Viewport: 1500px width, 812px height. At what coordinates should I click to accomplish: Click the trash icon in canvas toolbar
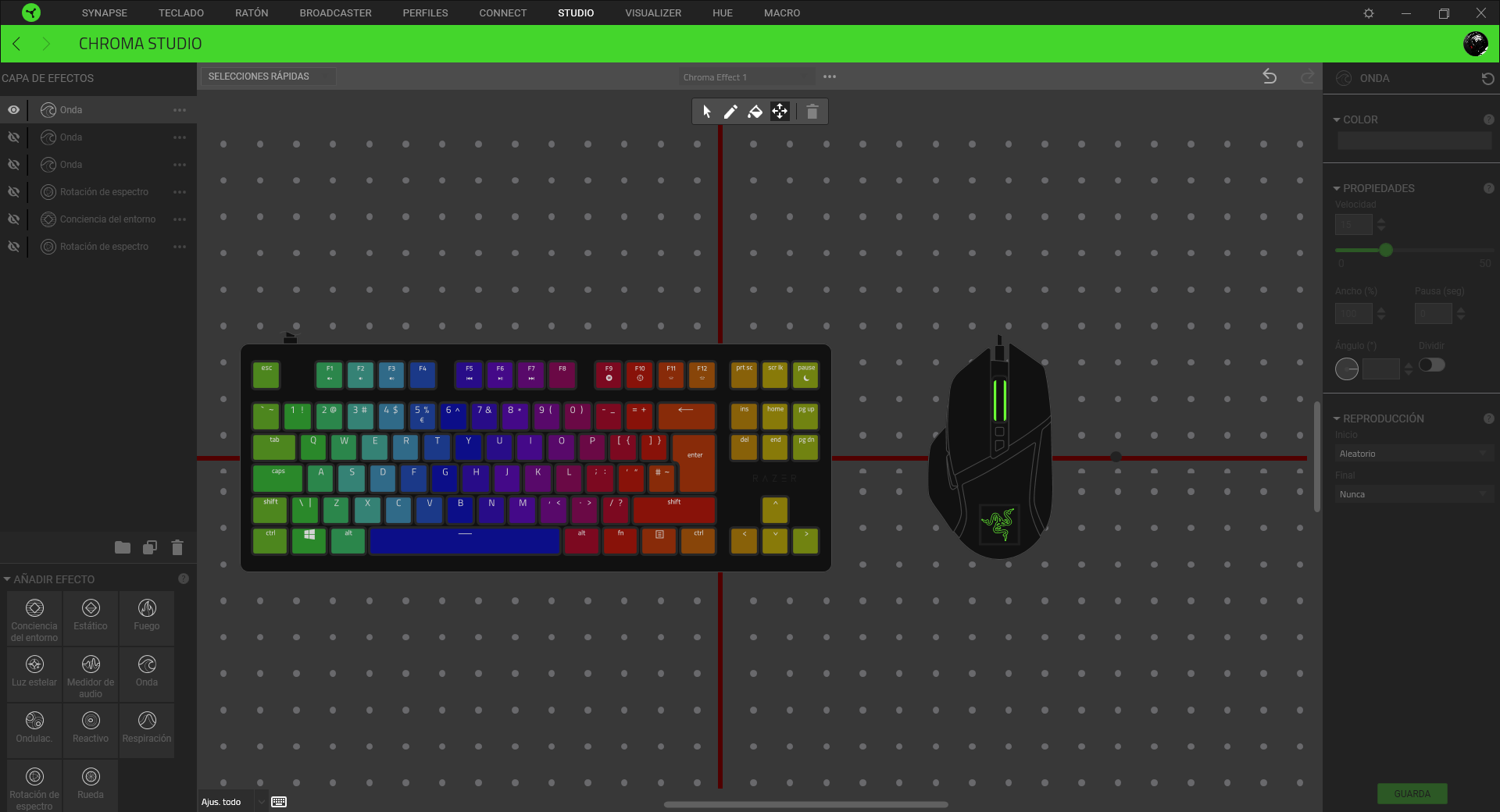click(812, 112)
